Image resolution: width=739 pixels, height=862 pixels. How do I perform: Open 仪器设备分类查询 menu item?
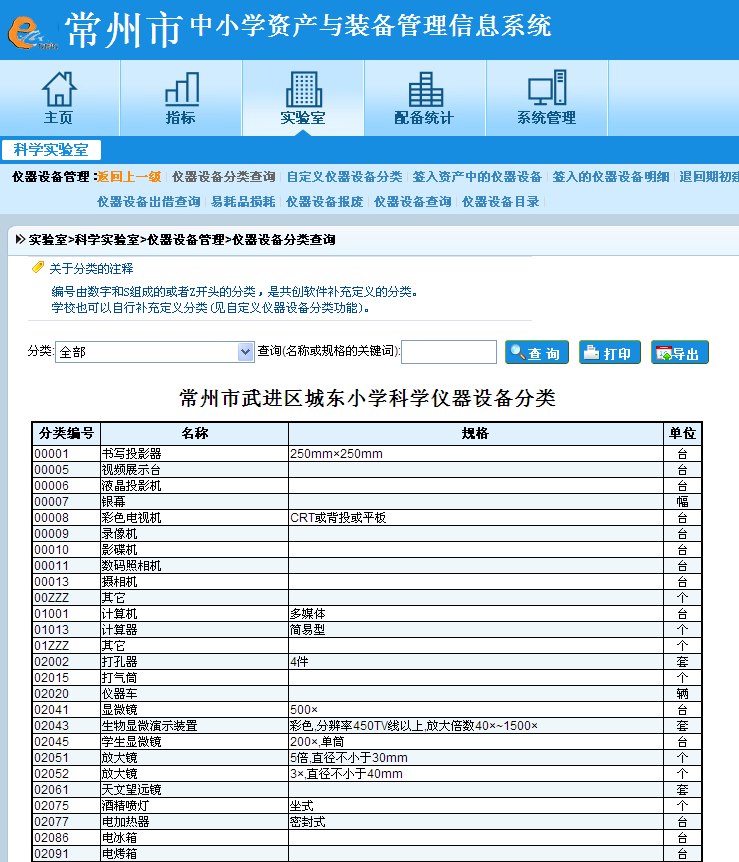[223, 176]
